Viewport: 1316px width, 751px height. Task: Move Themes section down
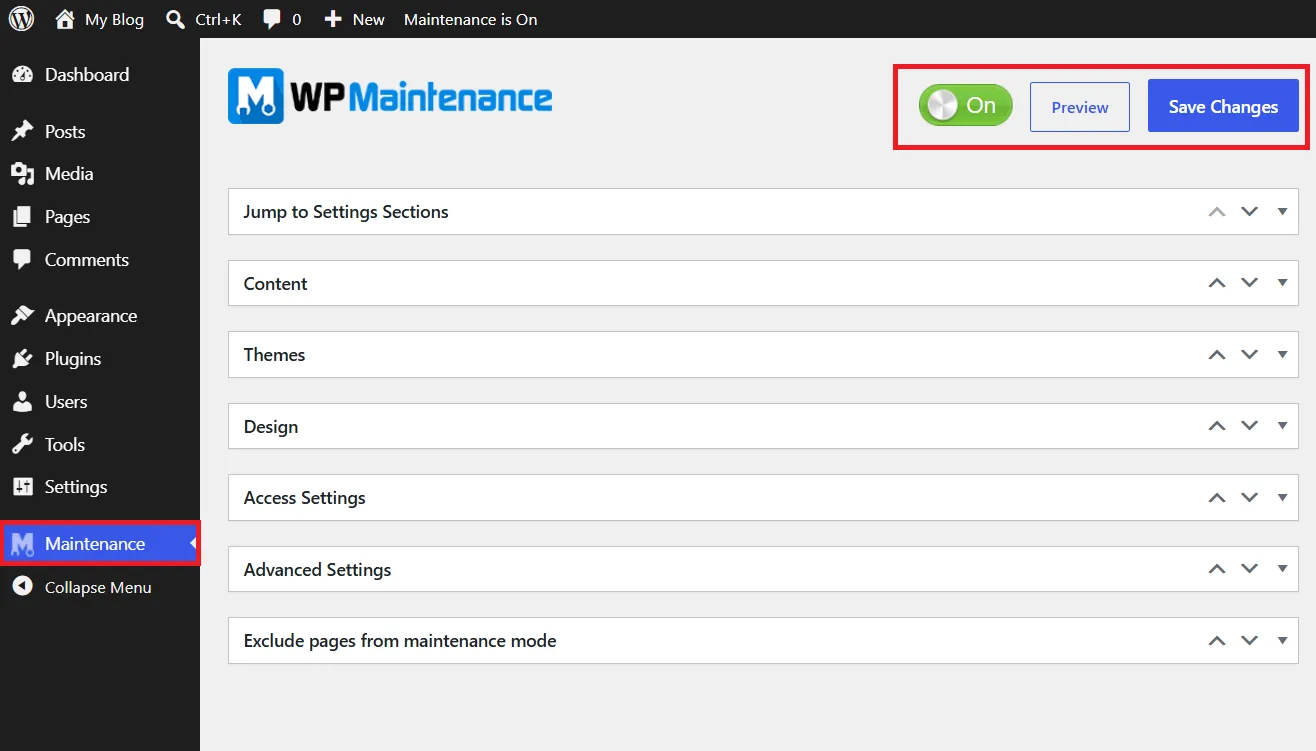[x=1249, y=354]
